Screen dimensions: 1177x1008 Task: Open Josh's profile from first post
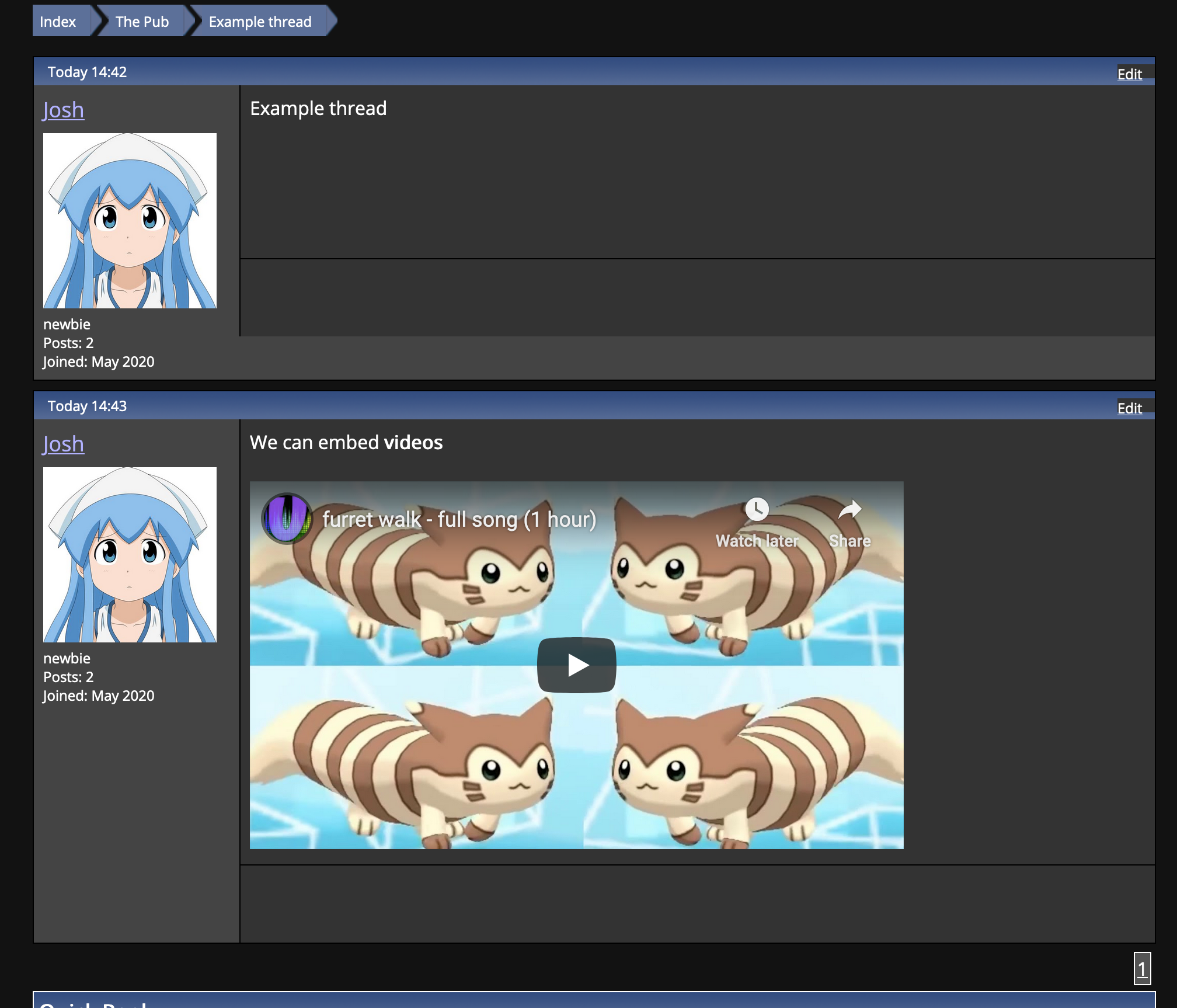tap(63, 110)
